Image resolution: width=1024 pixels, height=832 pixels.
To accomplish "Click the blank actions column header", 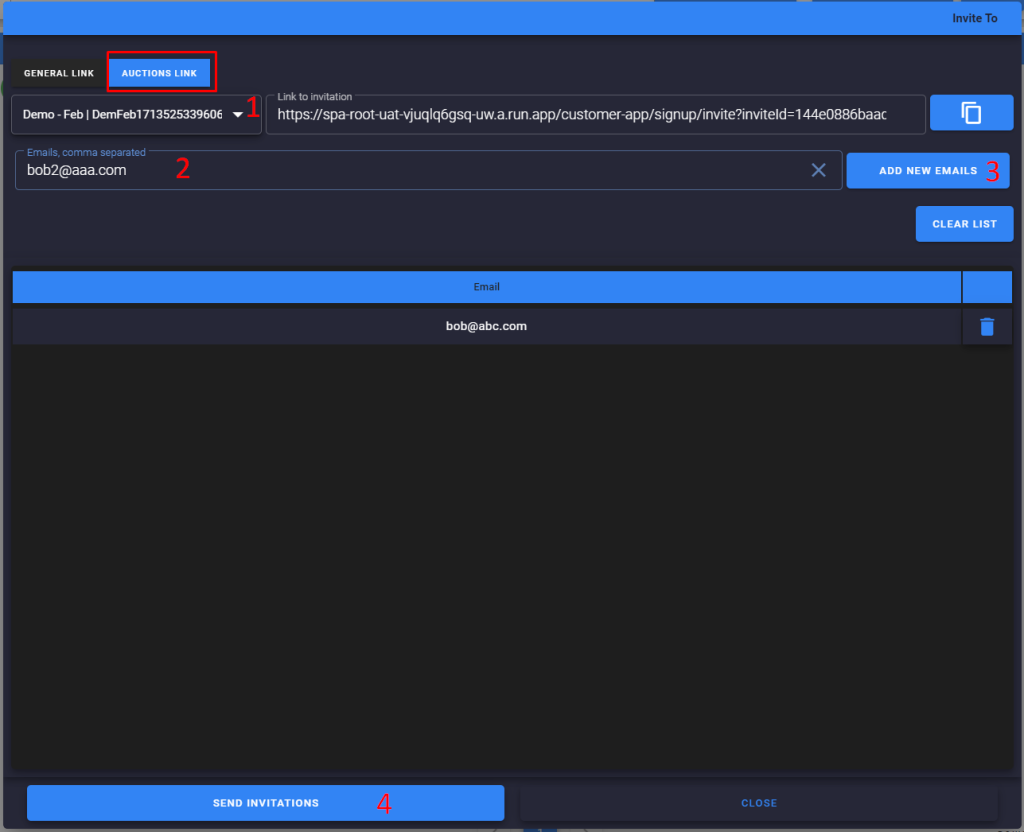I will coord(987,287).
